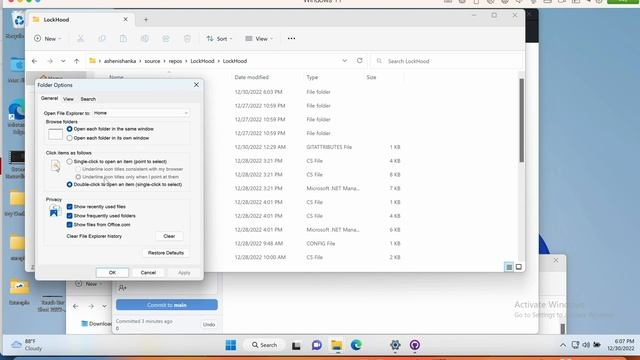Viewport: 640px width, 360px height.
Task: Close the Folder Options dialog
Action: coord(196,85)
